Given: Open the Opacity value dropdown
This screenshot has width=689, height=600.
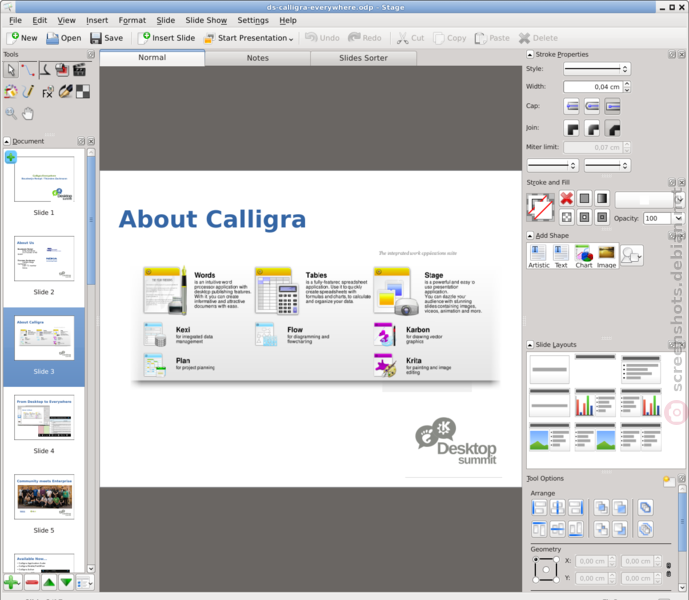Looking at the screenshot, I should tap(678, 218).
